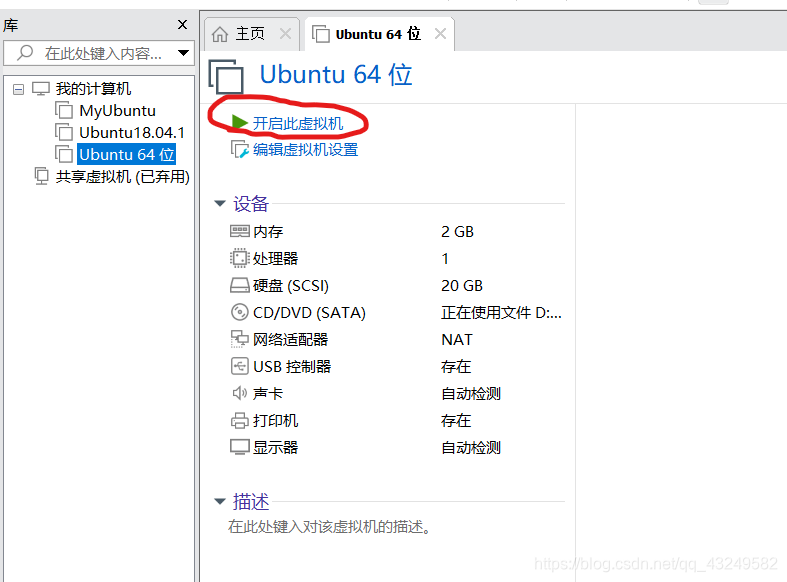787x582 pixels.
Task: Click the edit VM settings wrench icon
Action: (x=239, y=149)
